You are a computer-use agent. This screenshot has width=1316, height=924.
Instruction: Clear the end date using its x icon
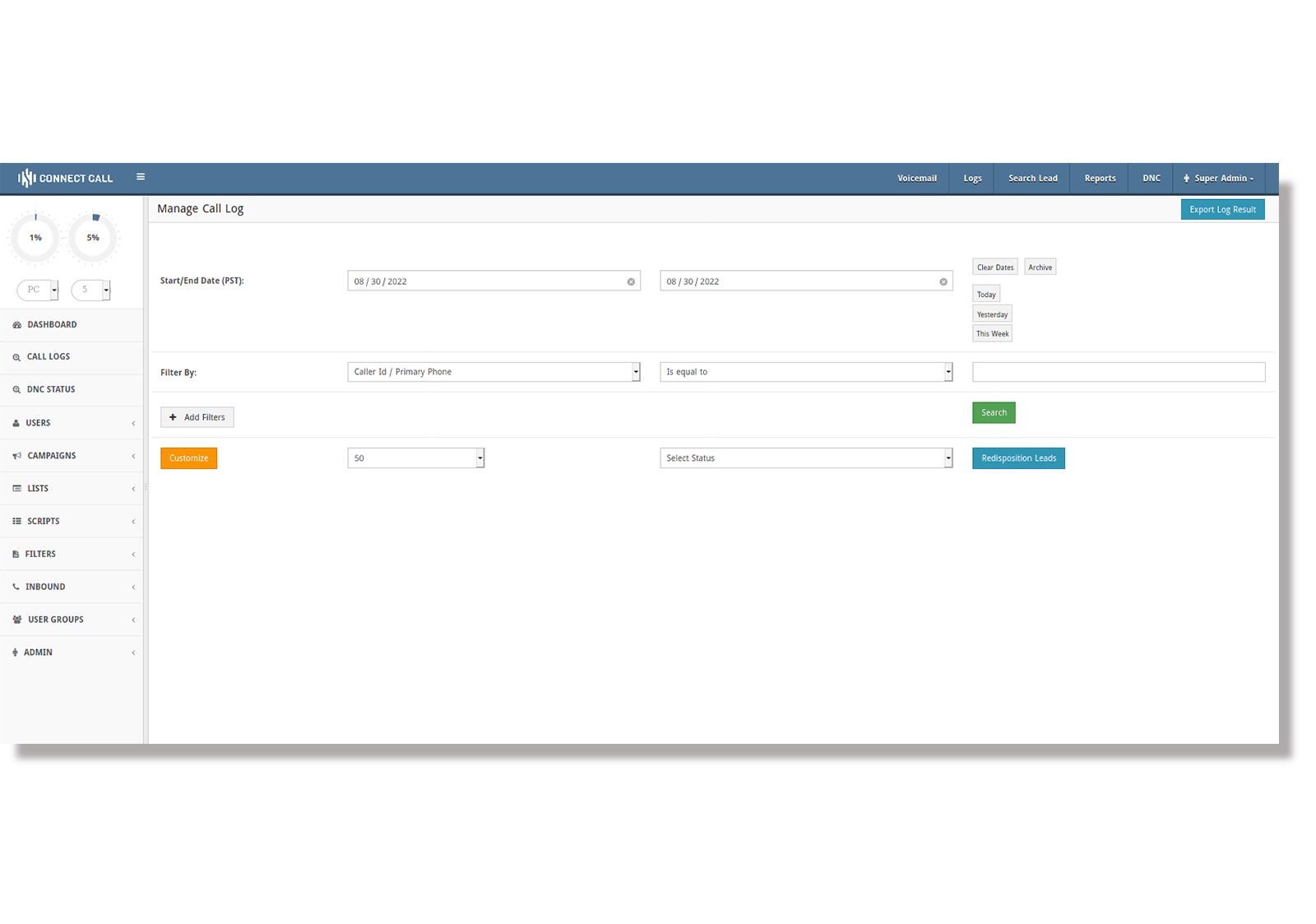click(943, 281)
